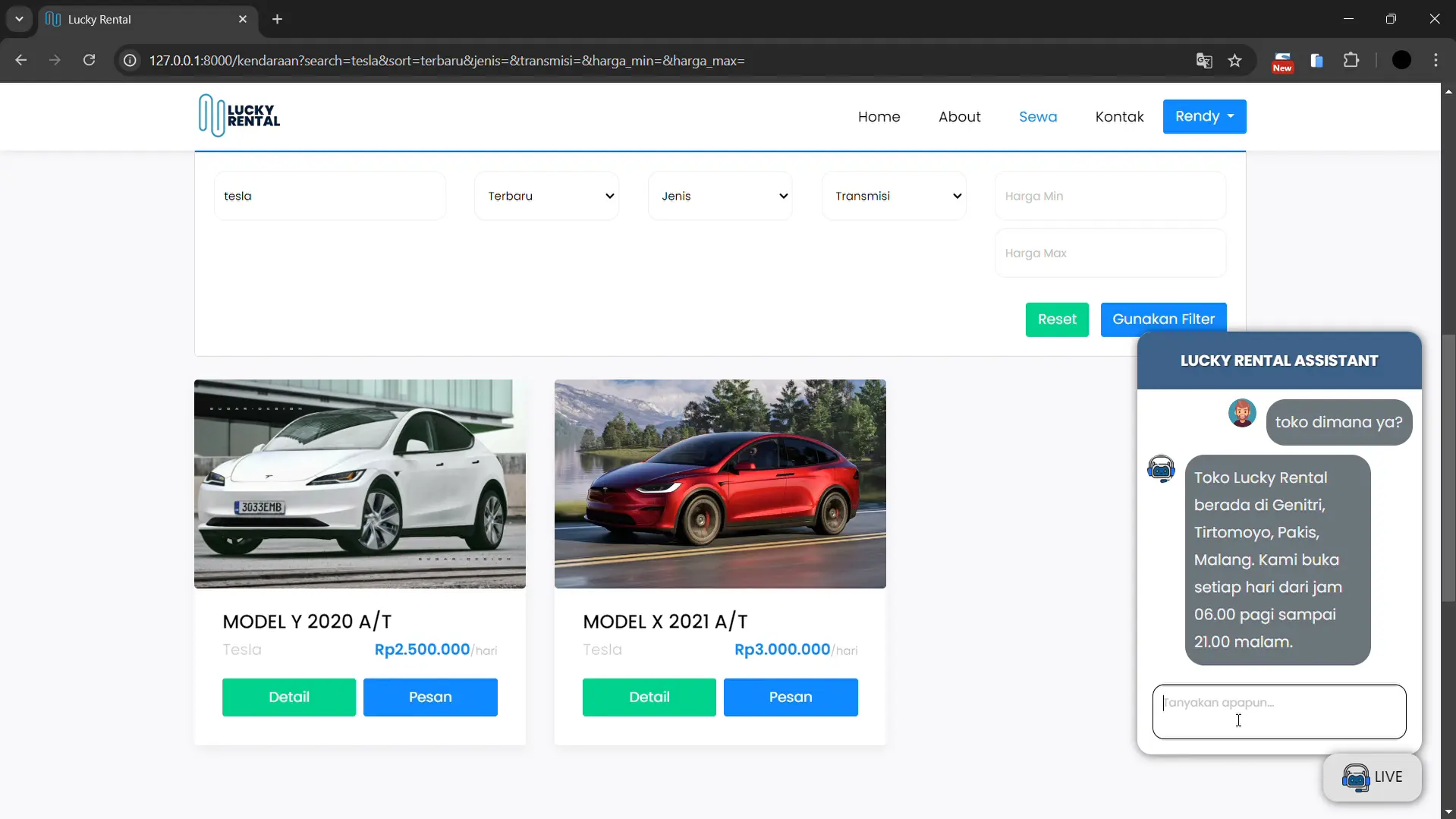Open the Google Translate page icon
Viewport: 1456px width, 819px height.
coord(1203,61)
